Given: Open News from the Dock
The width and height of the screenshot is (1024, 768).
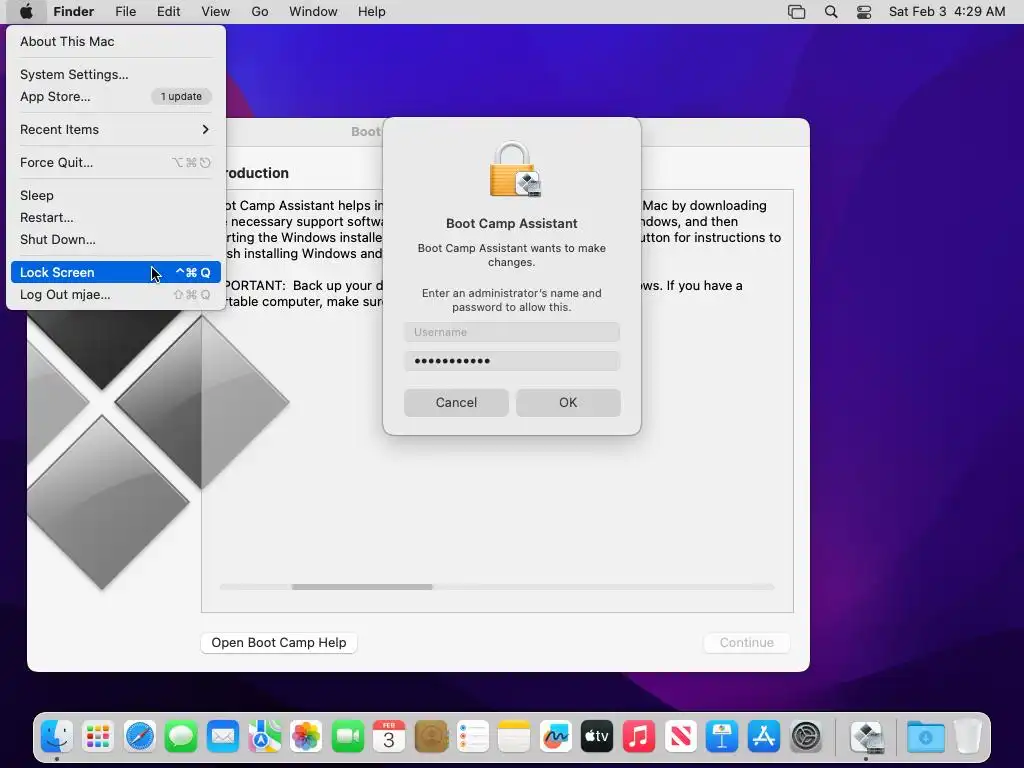Looking at the screenshot, I should coord(680,737).
